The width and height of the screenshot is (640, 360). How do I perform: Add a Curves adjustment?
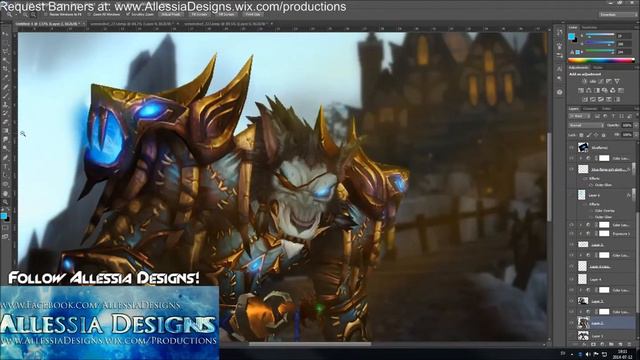click(x=601, y=82)
